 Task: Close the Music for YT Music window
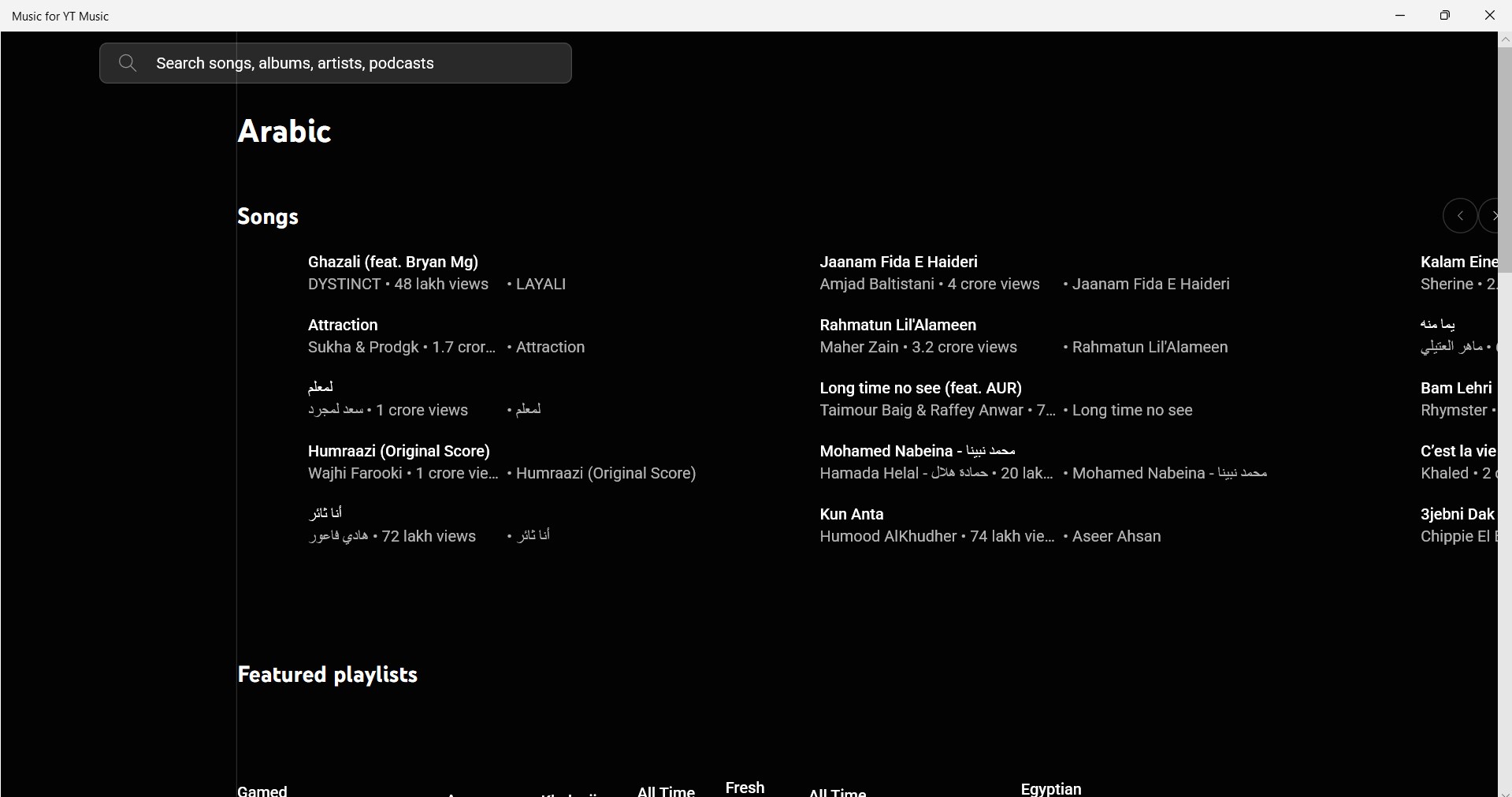pos(1490,16)
